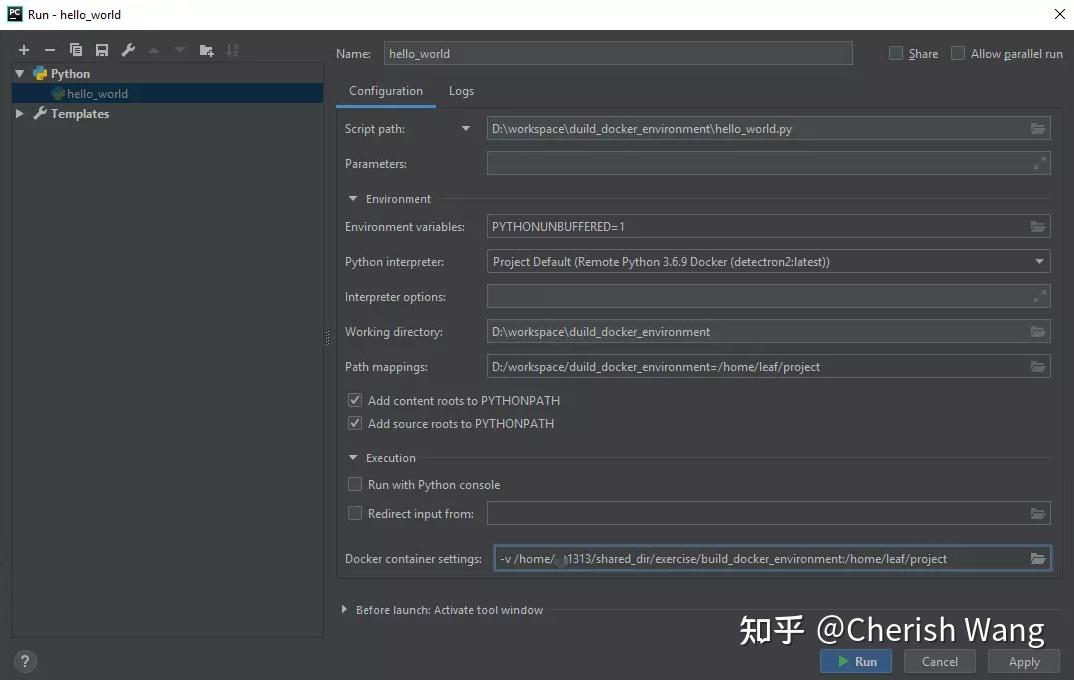Add a new run configuration
This screenshot has height=680, width=1074.
pyautogui.click(x=23, y=49)
